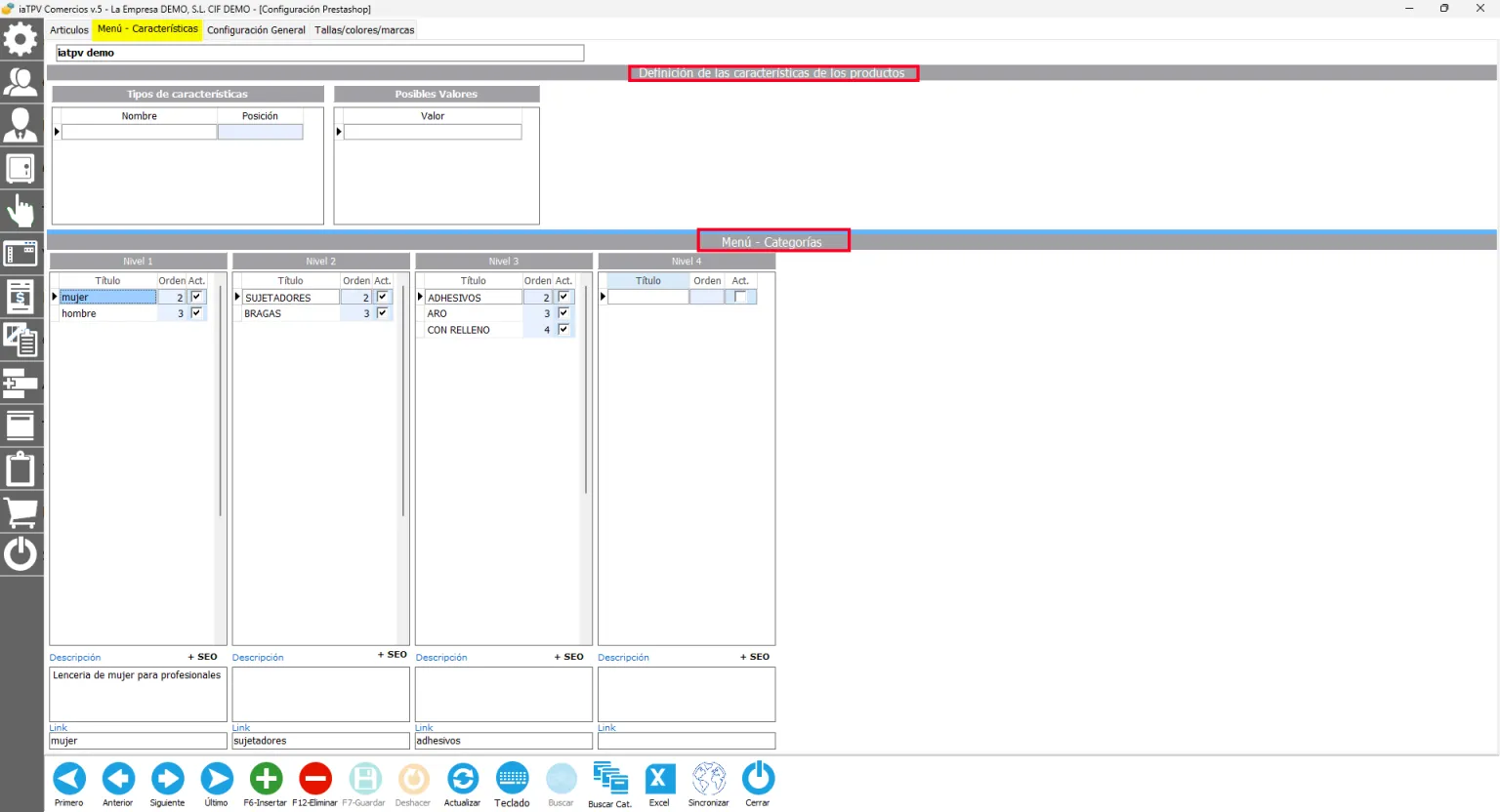Click + SEO under Nivel 4
The image size is (1500, 812).
[755, 657]
